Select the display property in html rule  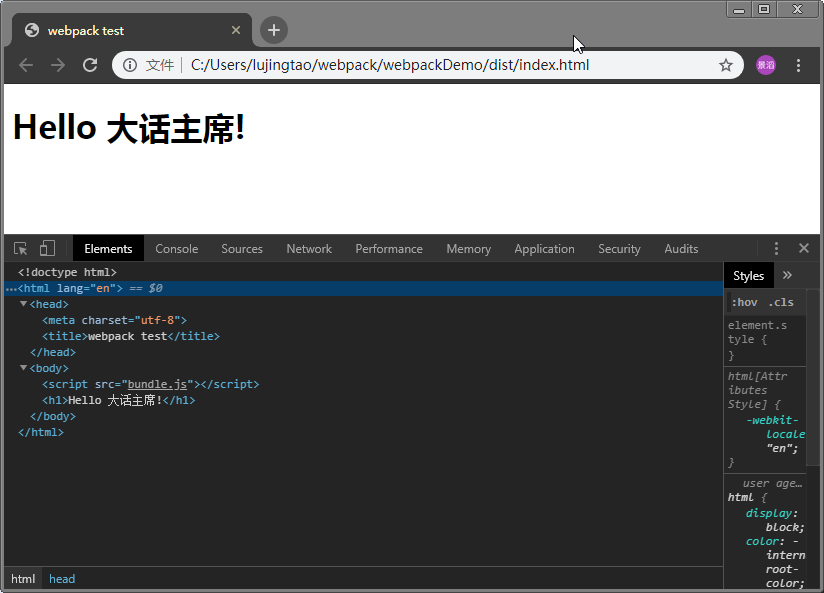coord(769,513)
